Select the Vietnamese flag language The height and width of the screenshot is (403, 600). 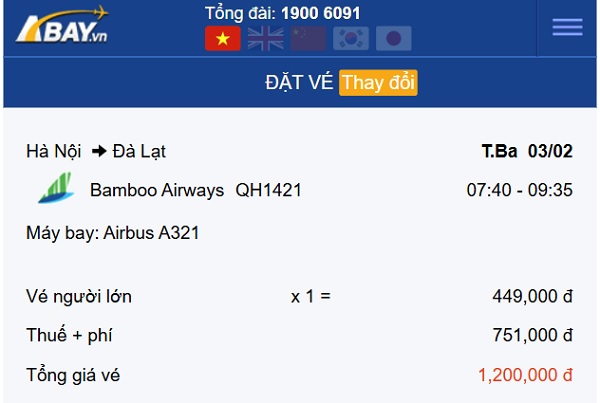[x=222, y=39]
